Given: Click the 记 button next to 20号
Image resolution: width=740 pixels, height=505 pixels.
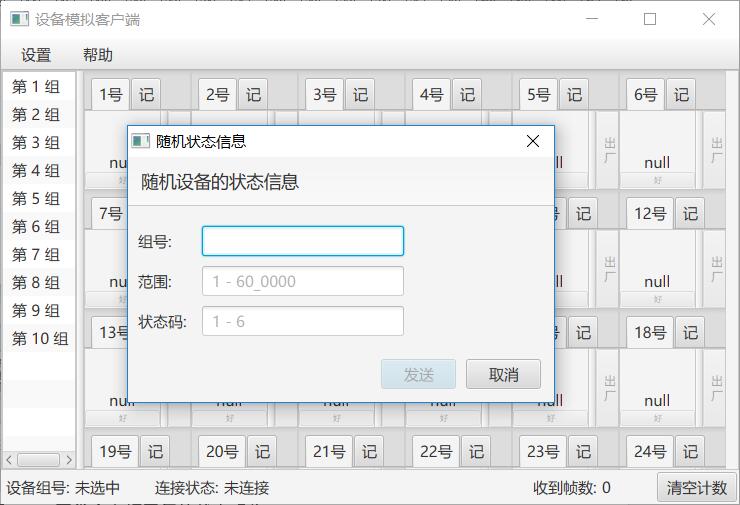Looking at the screenshot, I should click(x=262, y=451).
